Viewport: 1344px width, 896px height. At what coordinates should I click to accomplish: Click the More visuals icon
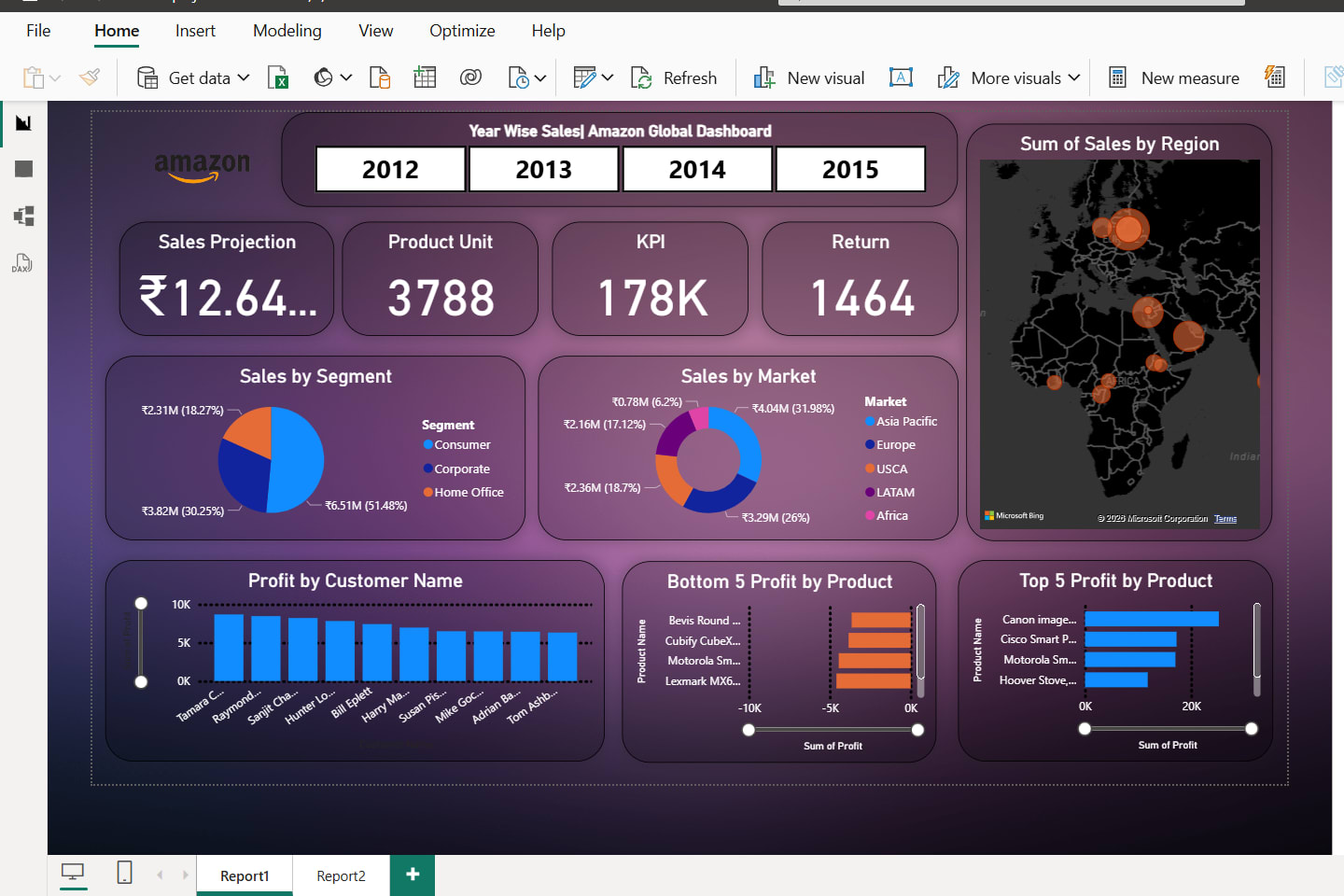(x=948, y=77)
